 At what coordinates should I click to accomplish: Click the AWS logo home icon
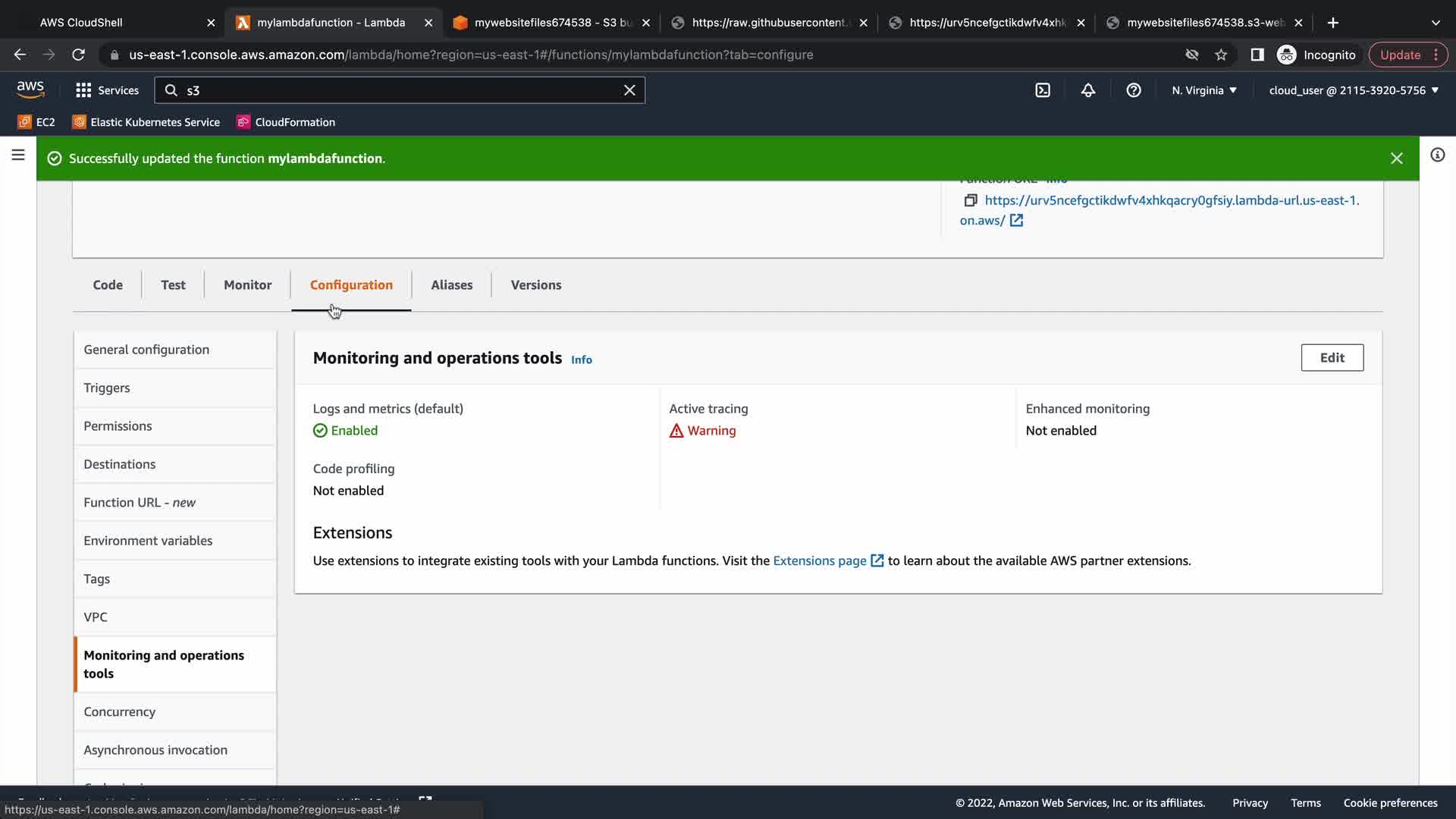tap(30, 89)
